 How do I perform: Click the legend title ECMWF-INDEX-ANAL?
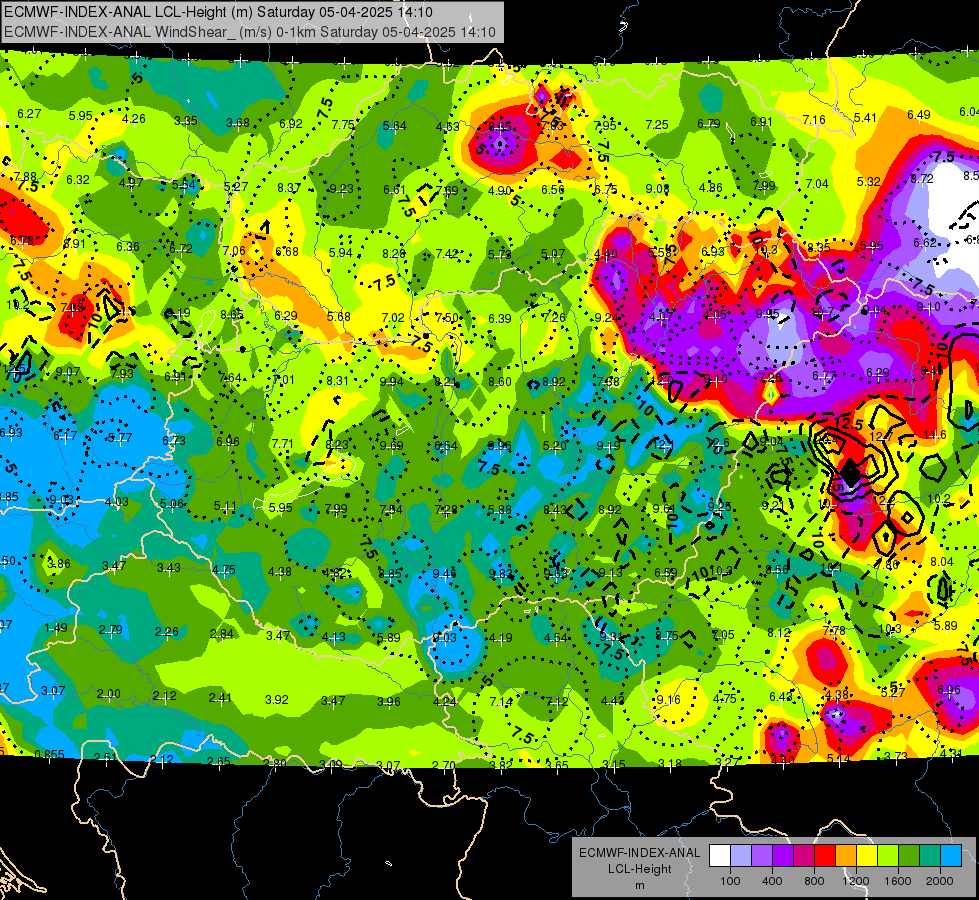[639, 853]
